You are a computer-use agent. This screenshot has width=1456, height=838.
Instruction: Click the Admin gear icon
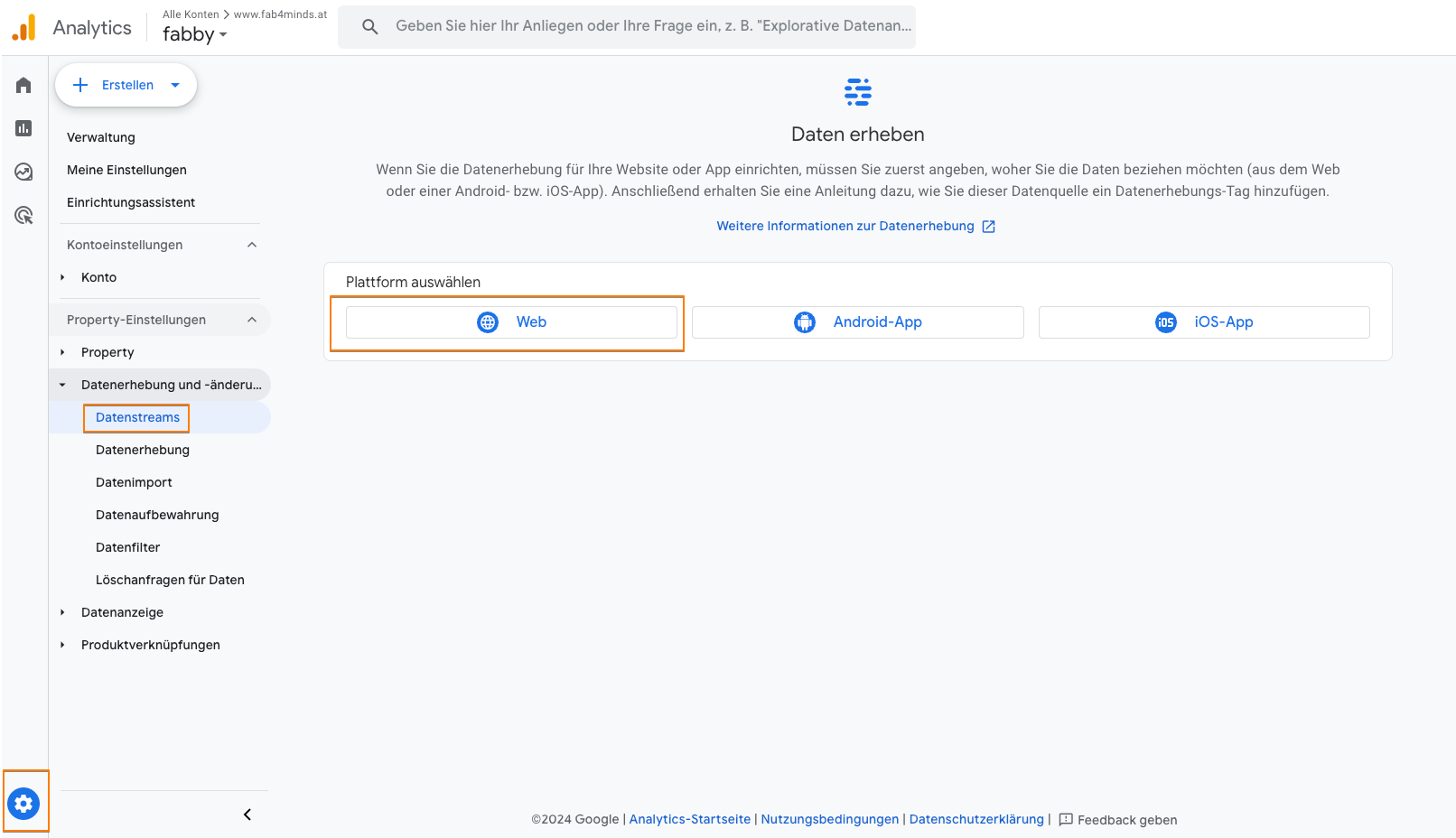tap(23, 803)
